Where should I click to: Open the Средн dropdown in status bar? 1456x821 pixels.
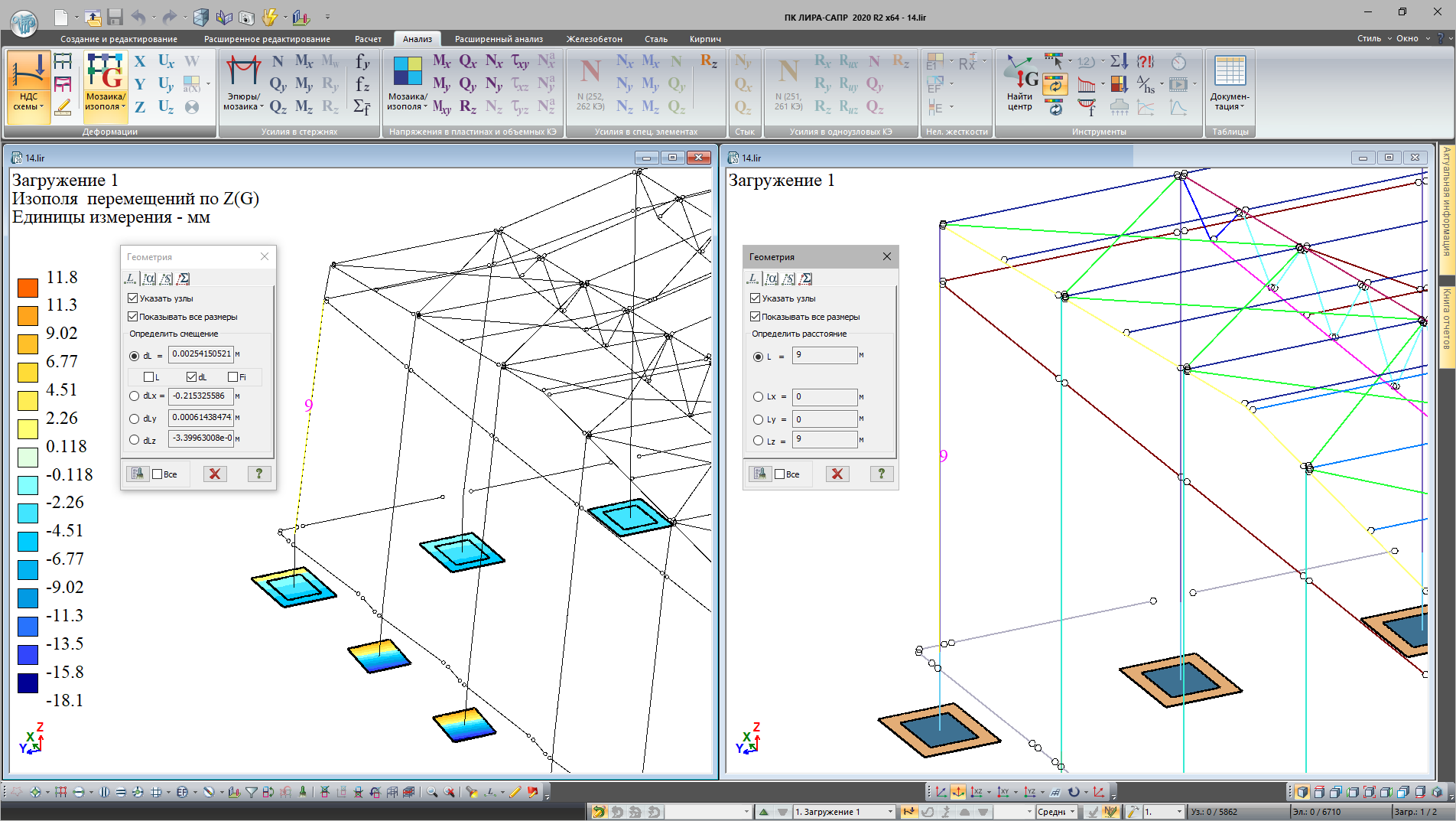(1071, 812)
